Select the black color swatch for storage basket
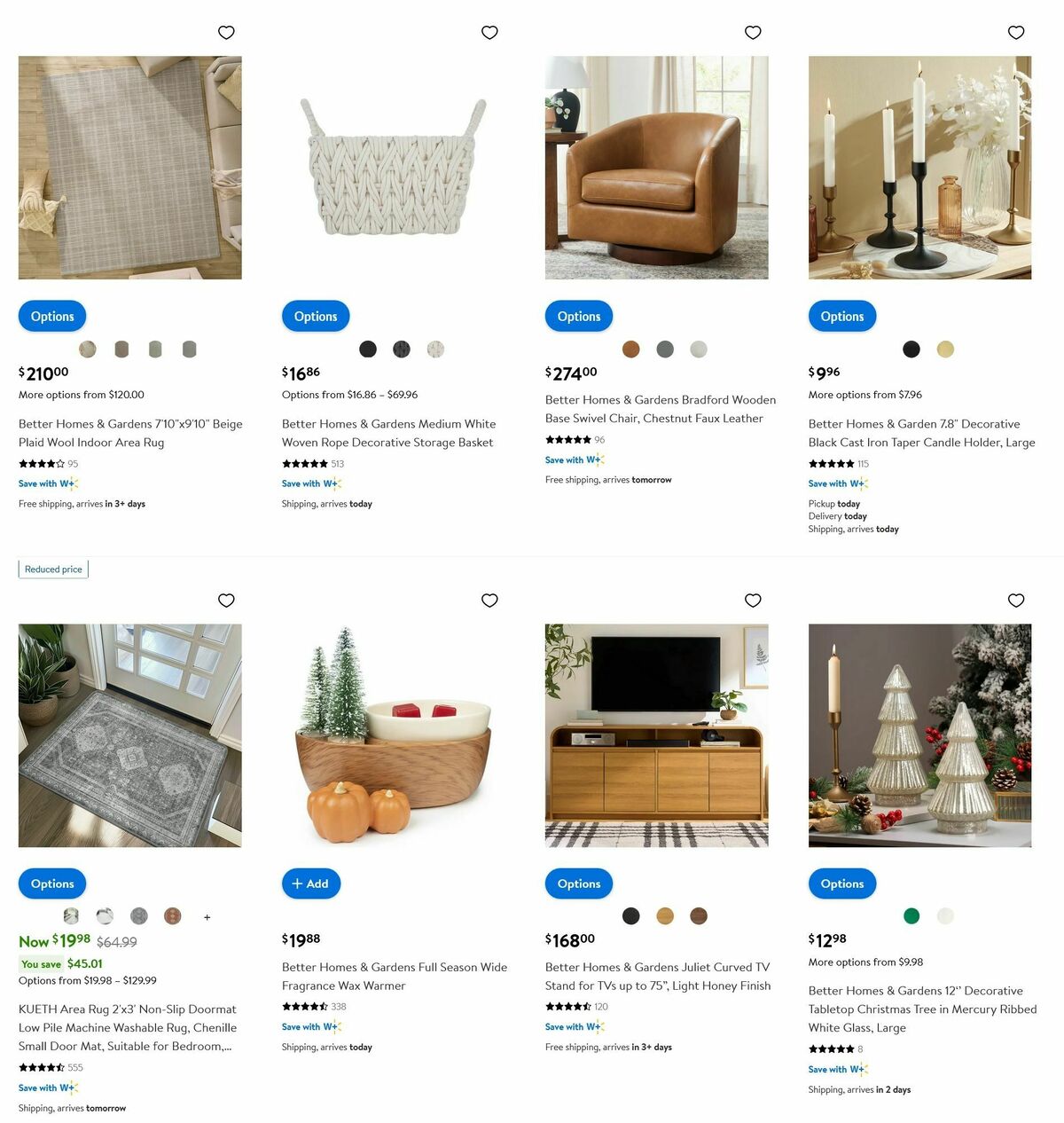Image resolution: width=1064 pixels, height=1123 pixels. [x=368, y=349]
